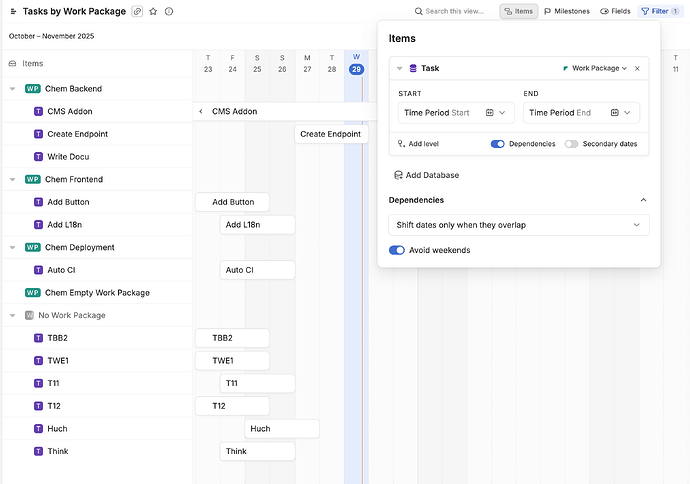Open the Work Package grouping dropdown

coord(595,69)
